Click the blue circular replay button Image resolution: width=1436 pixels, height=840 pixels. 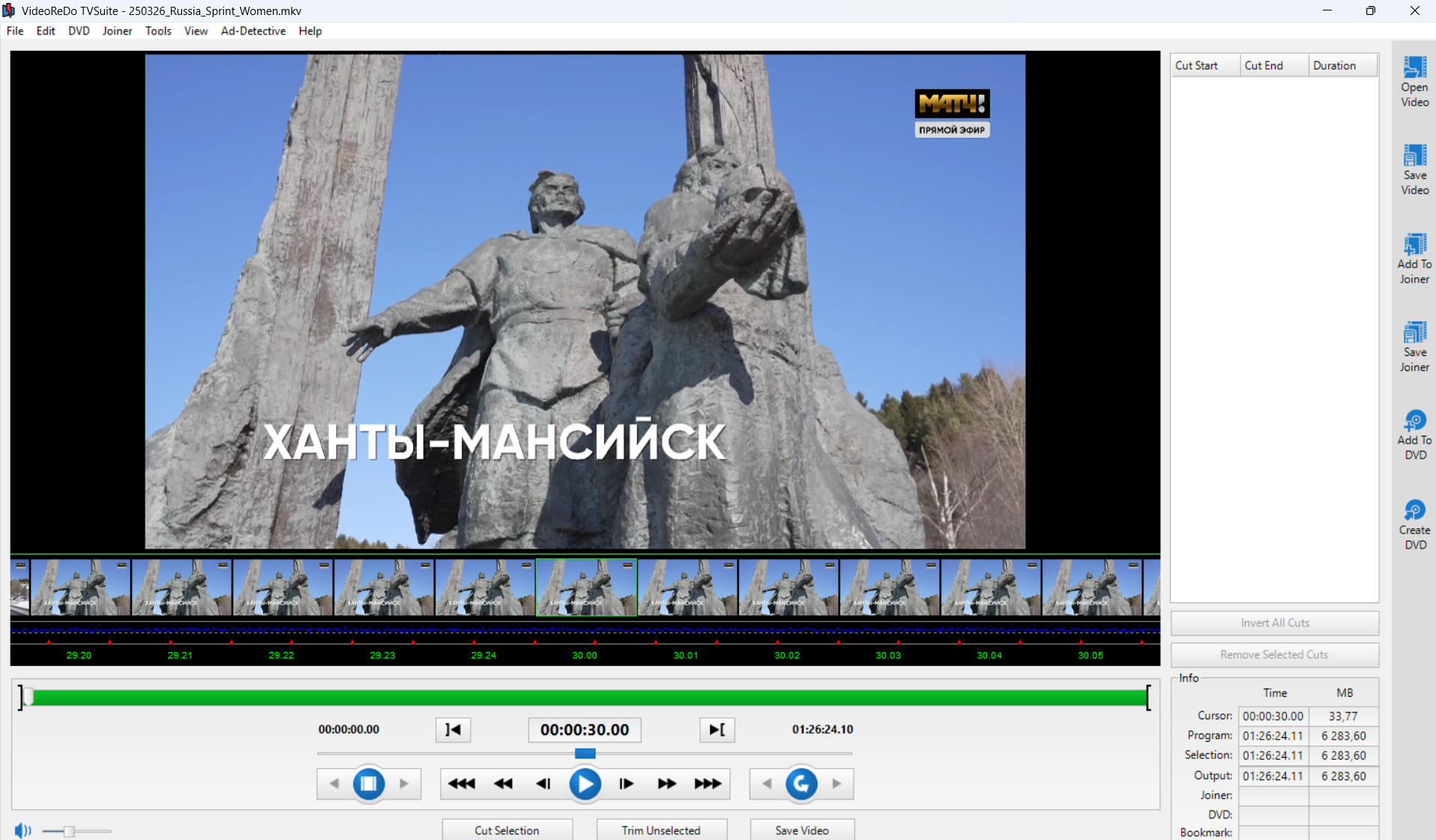801,784
